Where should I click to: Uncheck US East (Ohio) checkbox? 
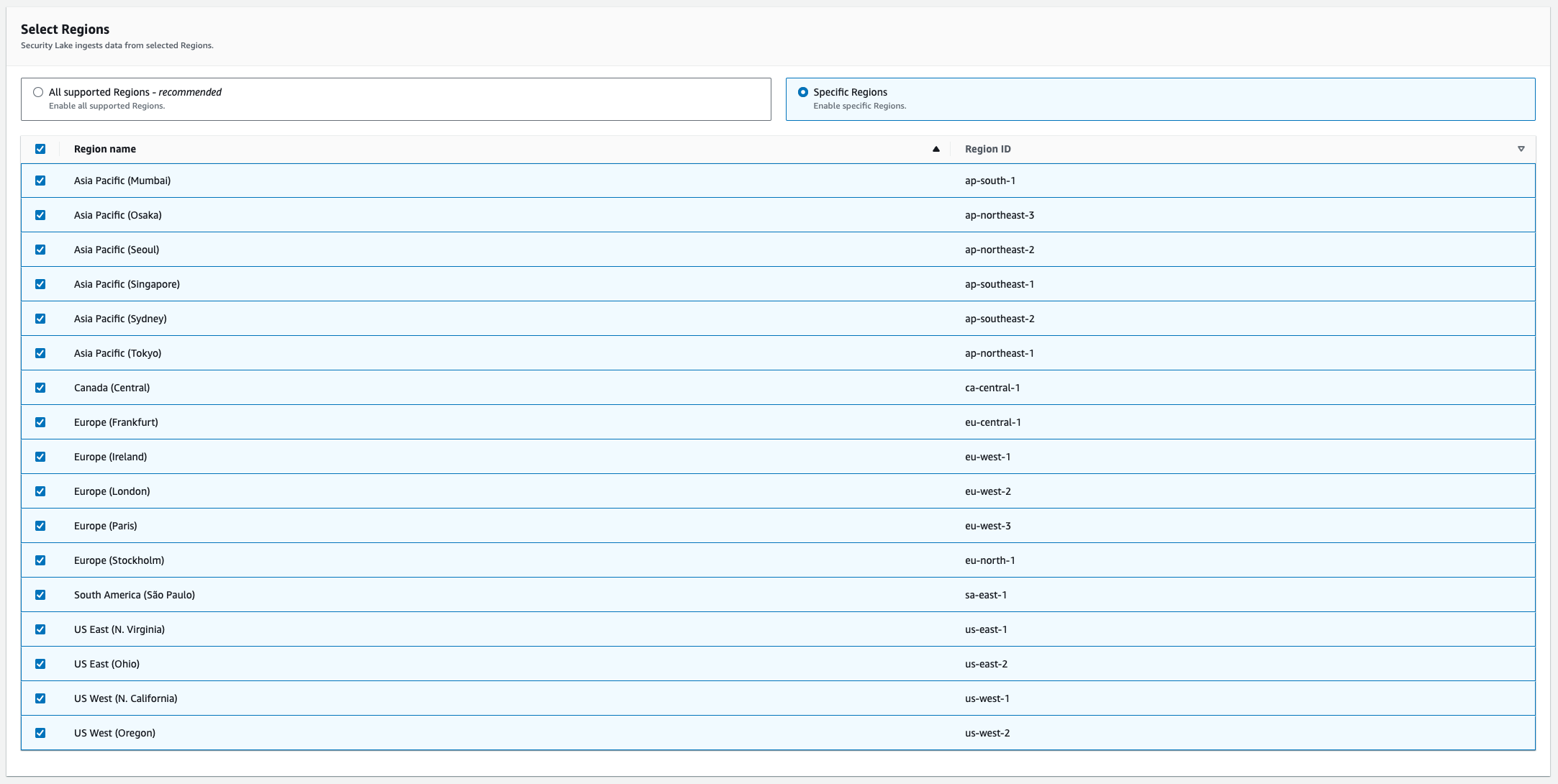click(x=40, y=664)
